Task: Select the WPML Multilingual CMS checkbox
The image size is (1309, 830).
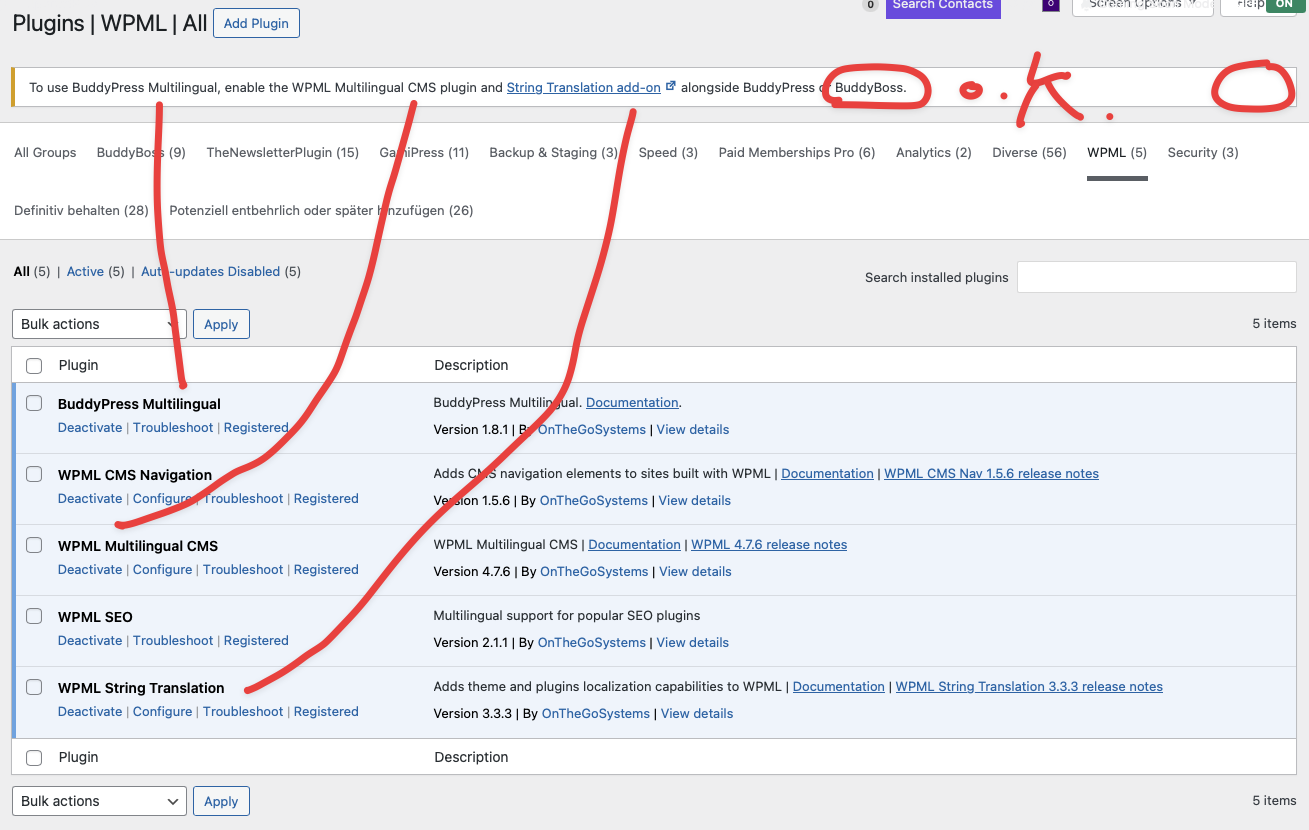Action: [34, 545]
